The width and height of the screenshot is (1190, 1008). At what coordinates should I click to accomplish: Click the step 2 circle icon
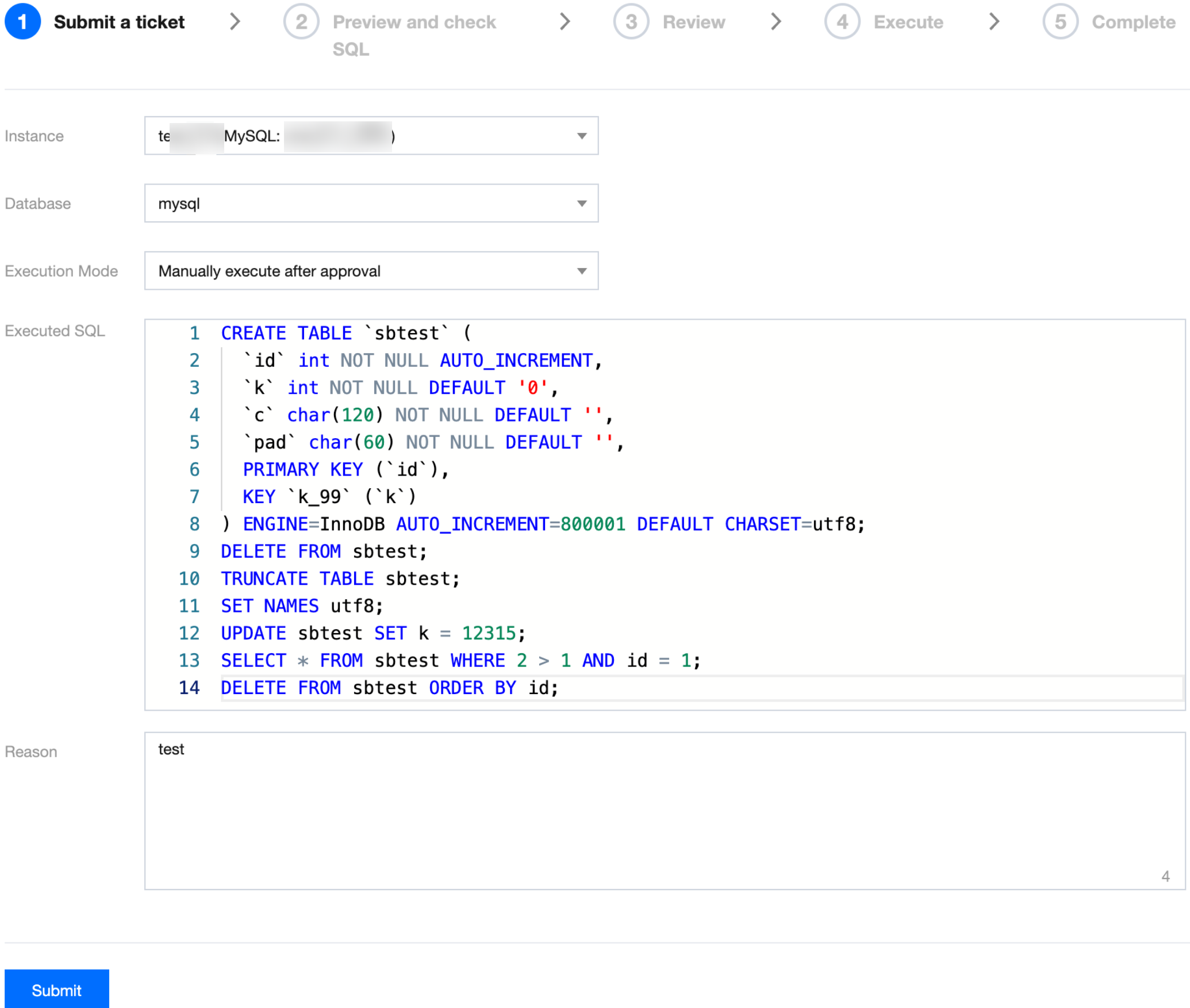pyautogui.click(x=301, y=22)
